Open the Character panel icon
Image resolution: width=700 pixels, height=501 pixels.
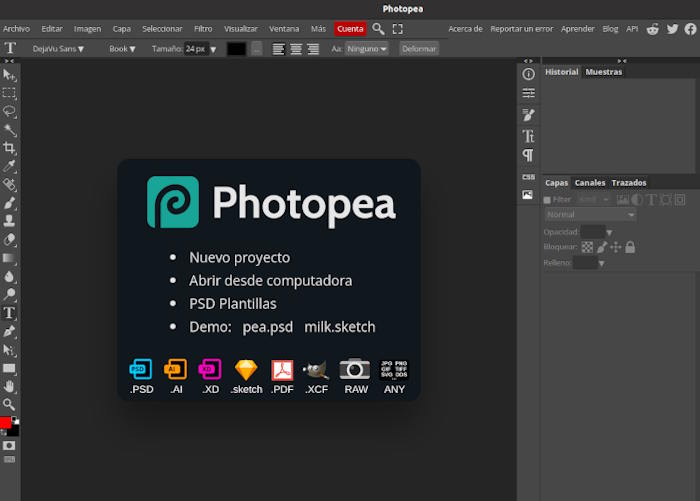coord(529,136)
